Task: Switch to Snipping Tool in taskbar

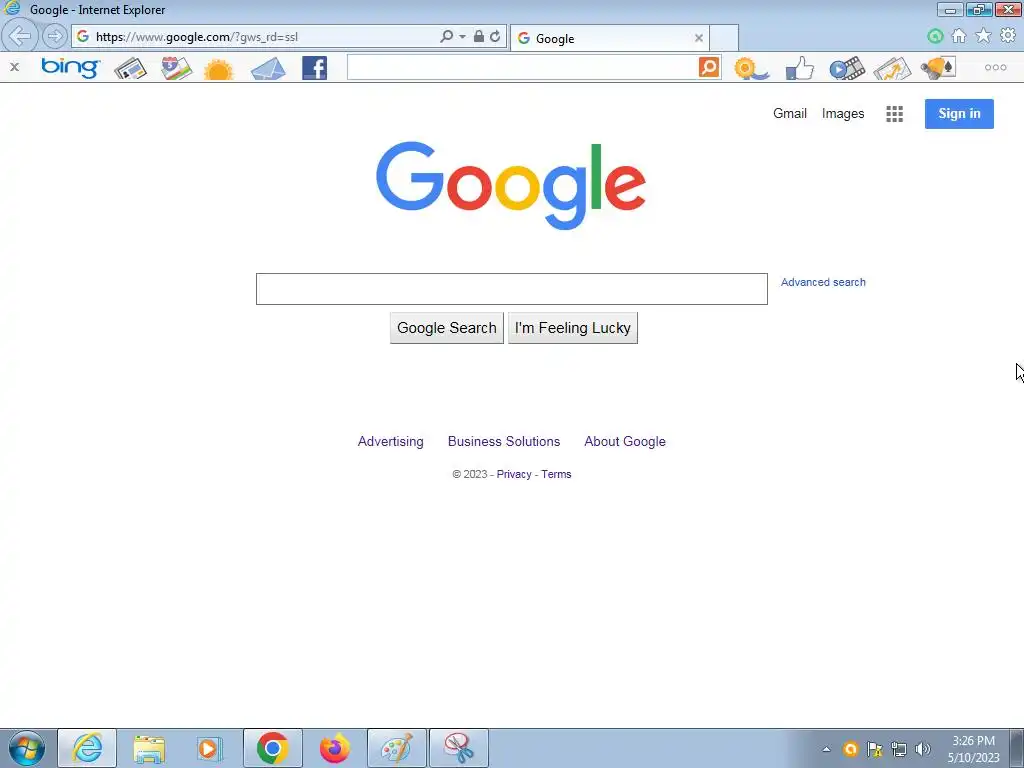Action: pos(458,748)
